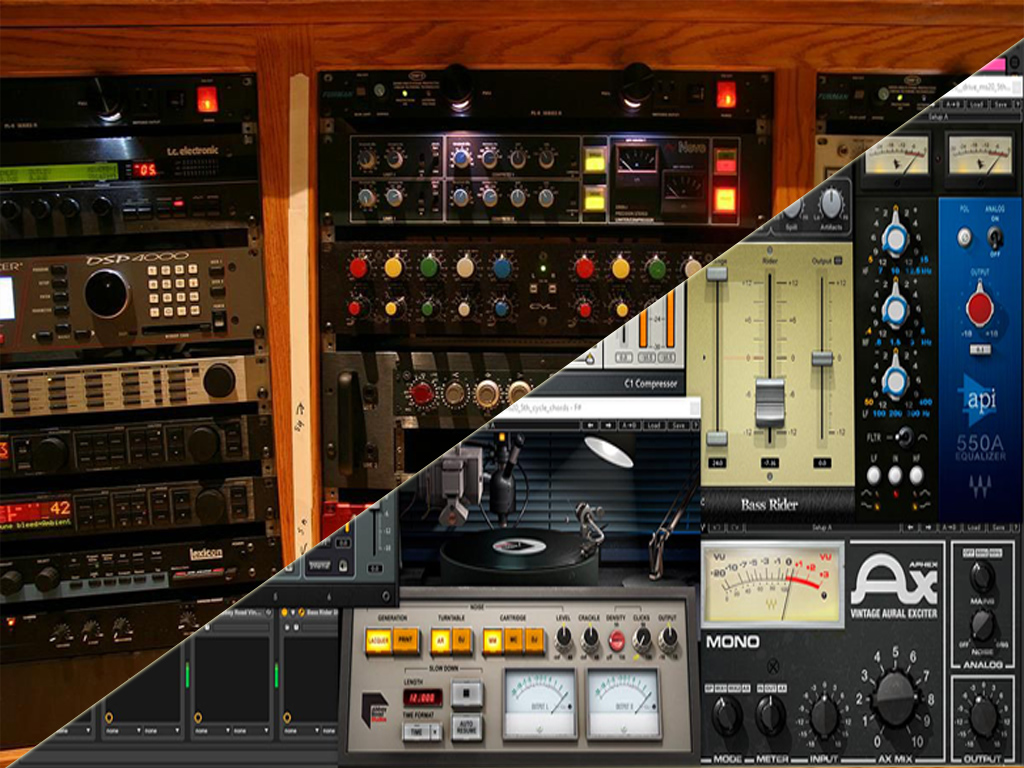Click the Output R VU meter

pos(623,703)
